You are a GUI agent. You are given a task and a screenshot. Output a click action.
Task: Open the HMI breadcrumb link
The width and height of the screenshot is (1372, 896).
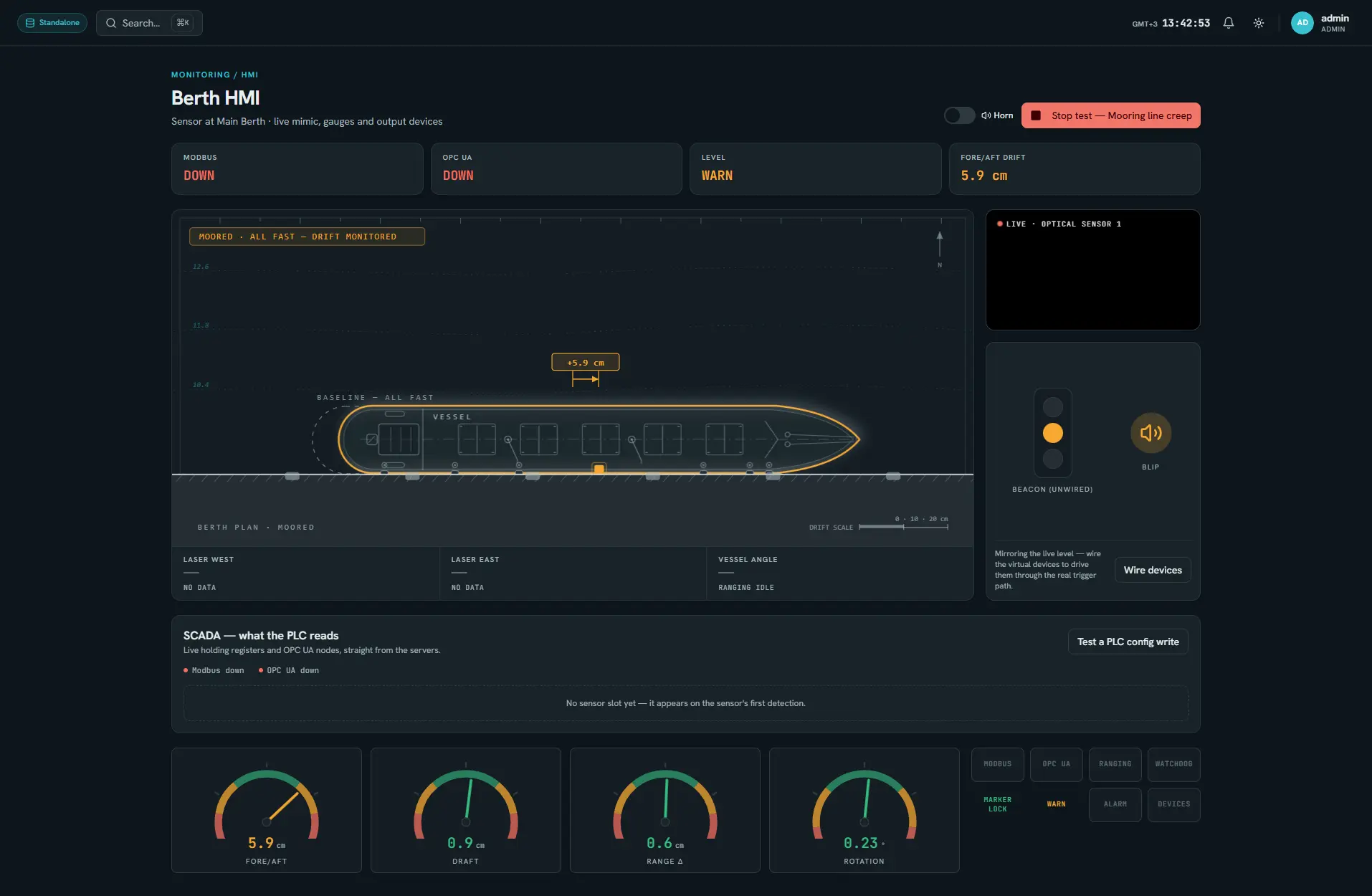coord(249,75)
